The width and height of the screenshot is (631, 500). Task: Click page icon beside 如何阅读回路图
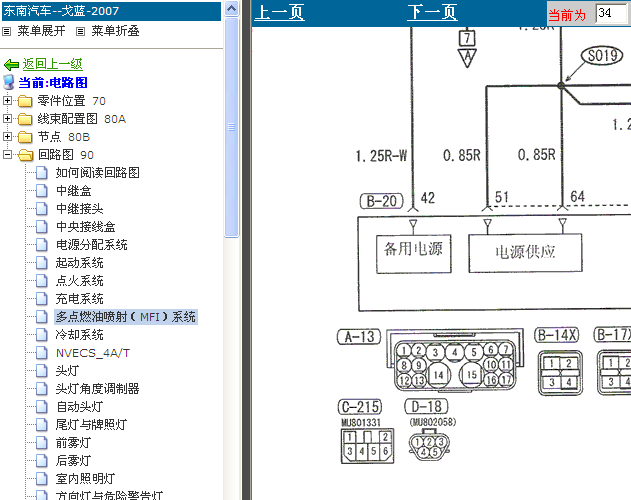42,173
